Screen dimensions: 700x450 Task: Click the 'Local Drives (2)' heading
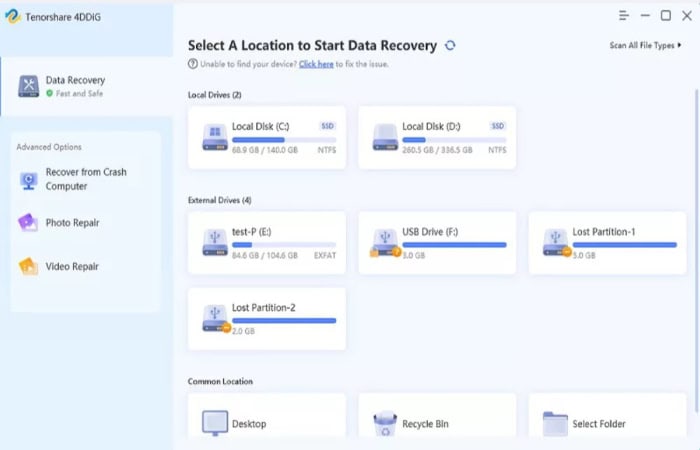pyautogui.click(x=215, y=95)
